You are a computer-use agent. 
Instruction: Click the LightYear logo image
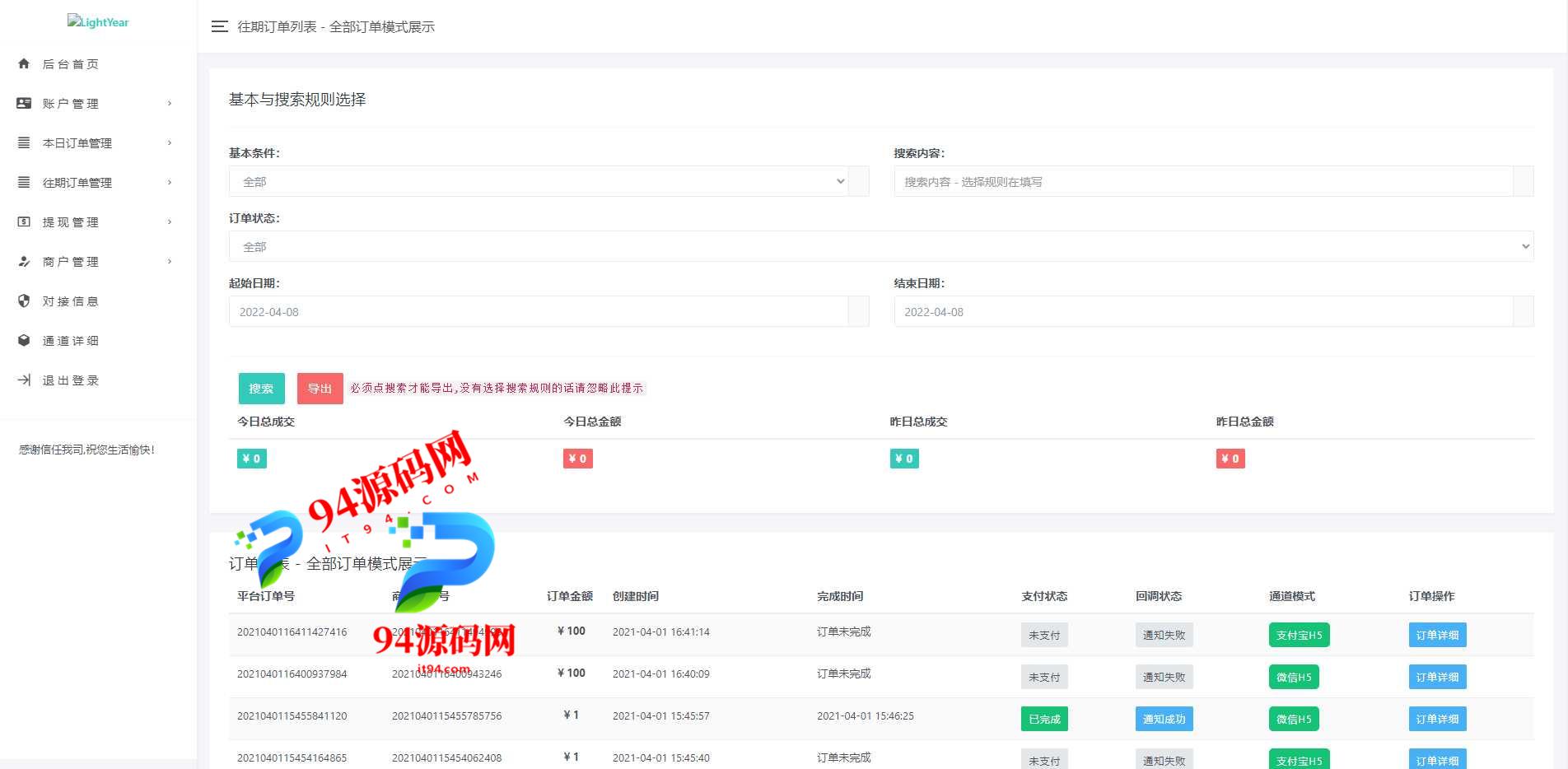pos(98,22)
